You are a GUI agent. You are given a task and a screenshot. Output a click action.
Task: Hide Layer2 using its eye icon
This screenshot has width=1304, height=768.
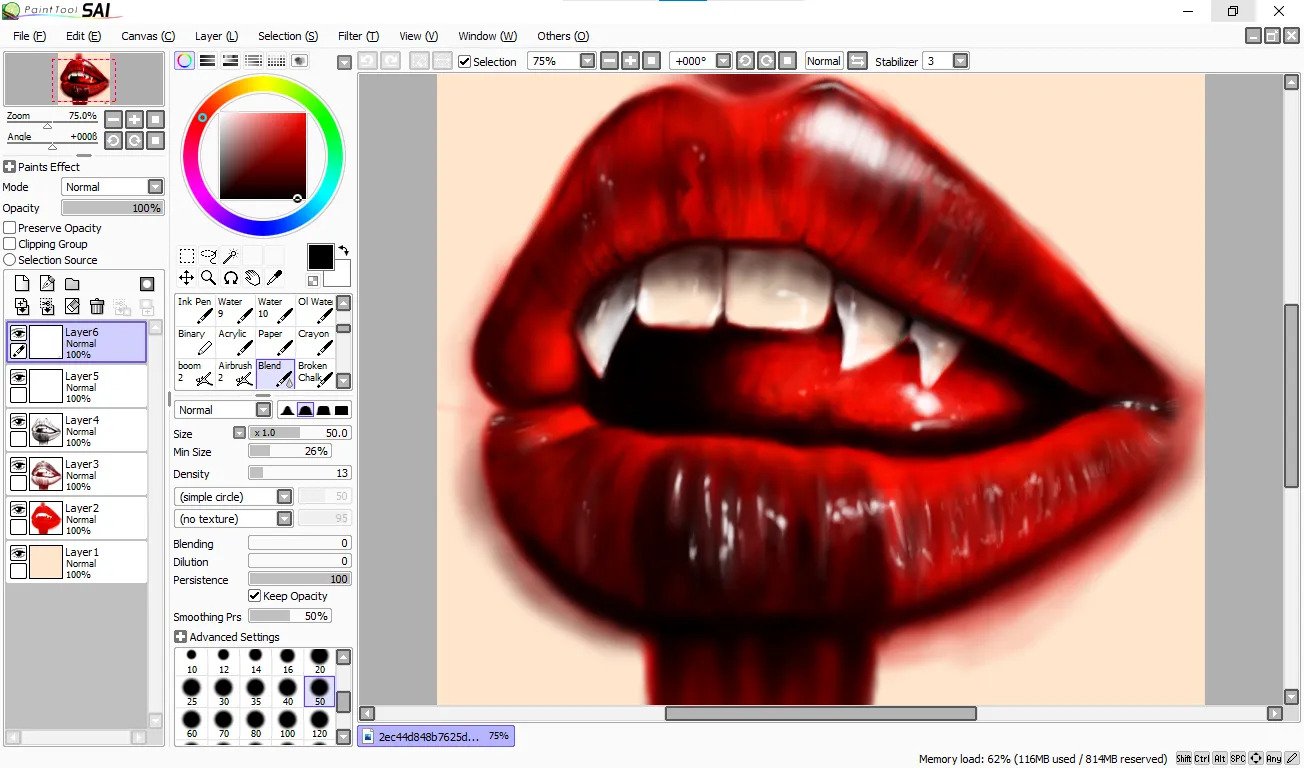point(18,509)
